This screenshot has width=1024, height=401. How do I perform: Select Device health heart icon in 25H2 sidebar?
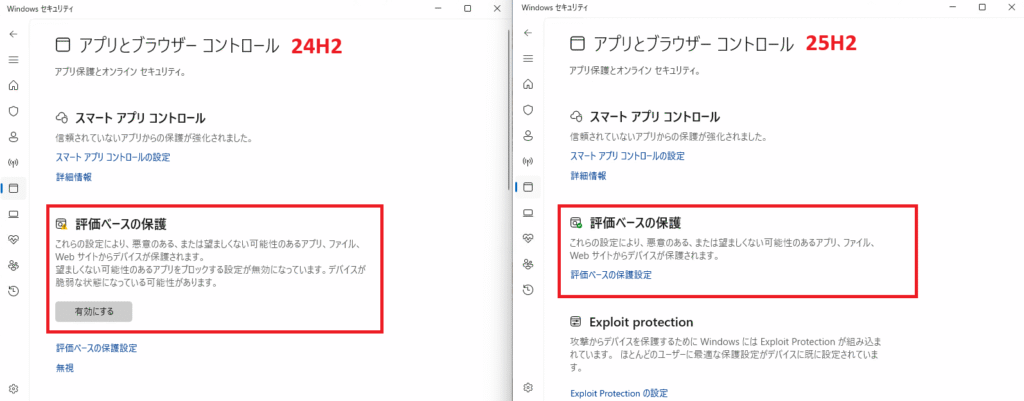click(x=527, y=238)
